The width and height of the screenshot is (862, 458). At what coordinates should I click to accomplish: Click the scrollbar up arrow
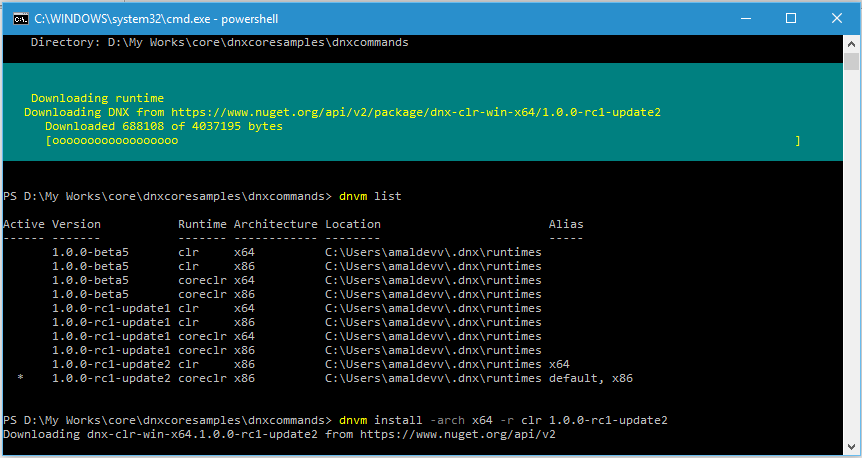pos(852,45)
